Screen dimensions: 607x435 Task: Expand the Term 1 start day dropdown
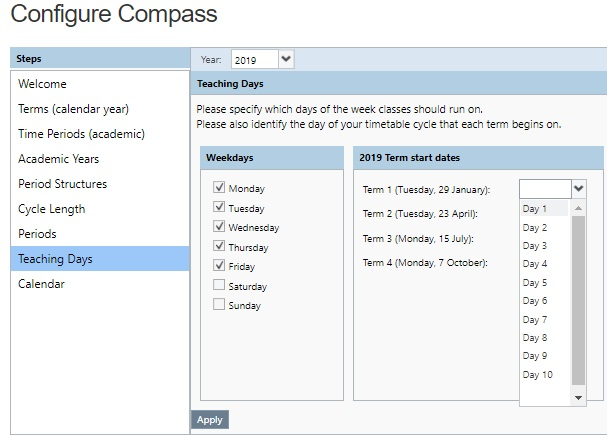[x=578, y=188]
